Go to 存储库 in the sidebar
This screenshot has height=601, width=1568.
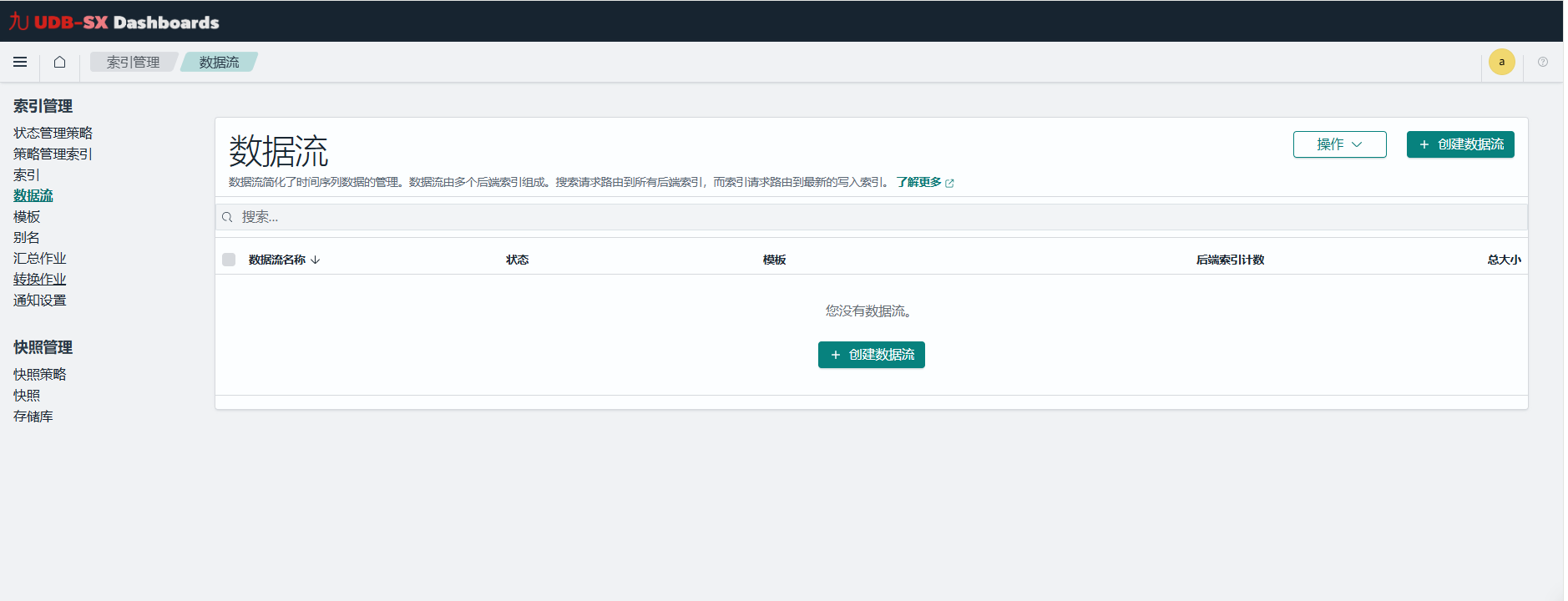click(x=33, y=416)
